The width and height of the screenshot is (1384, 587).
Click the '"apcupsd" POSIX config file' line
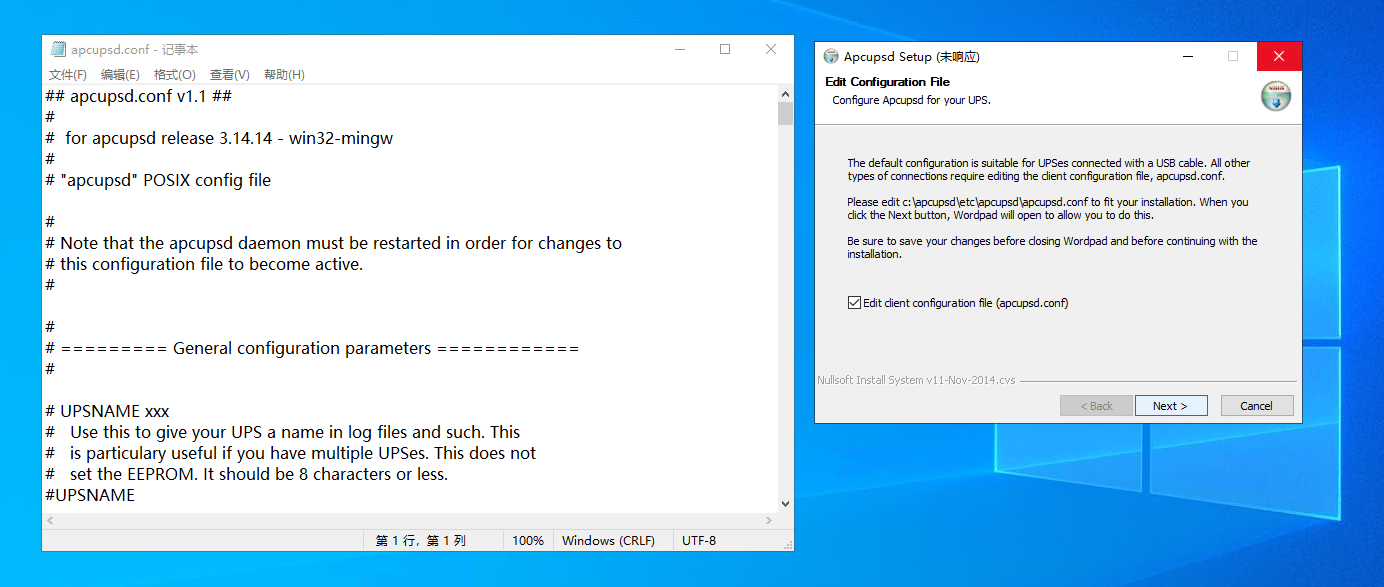(158, 180)
